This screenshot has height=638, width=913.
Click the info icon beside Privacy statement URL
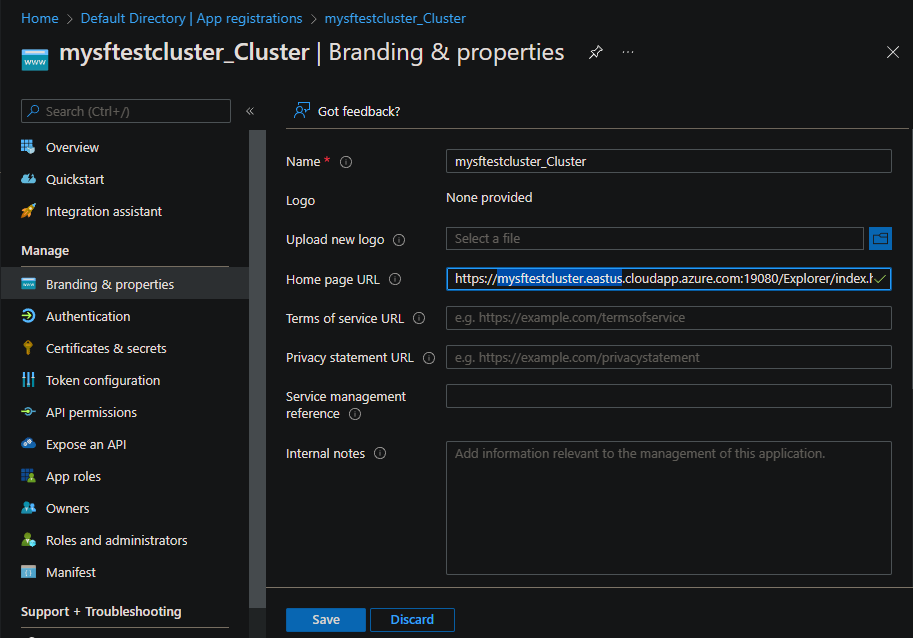pos(429,358)
